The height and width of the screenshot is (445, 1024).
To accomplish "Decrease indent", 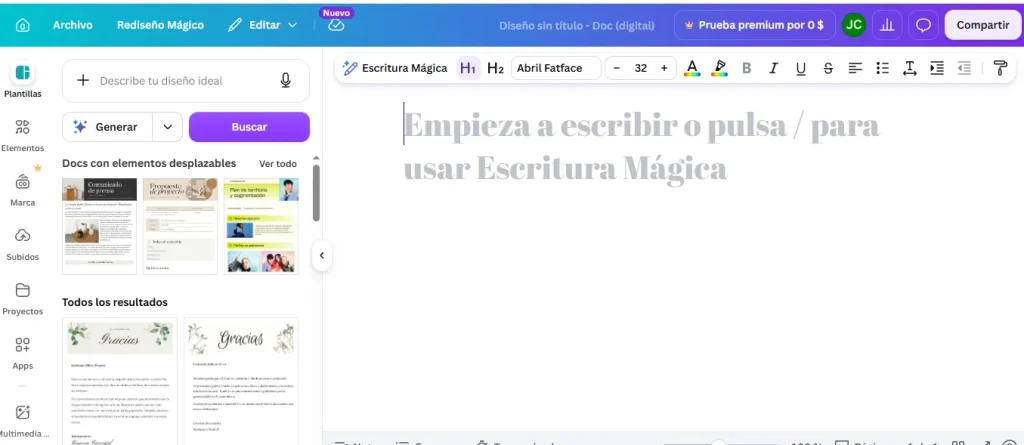I will (964, 68).
